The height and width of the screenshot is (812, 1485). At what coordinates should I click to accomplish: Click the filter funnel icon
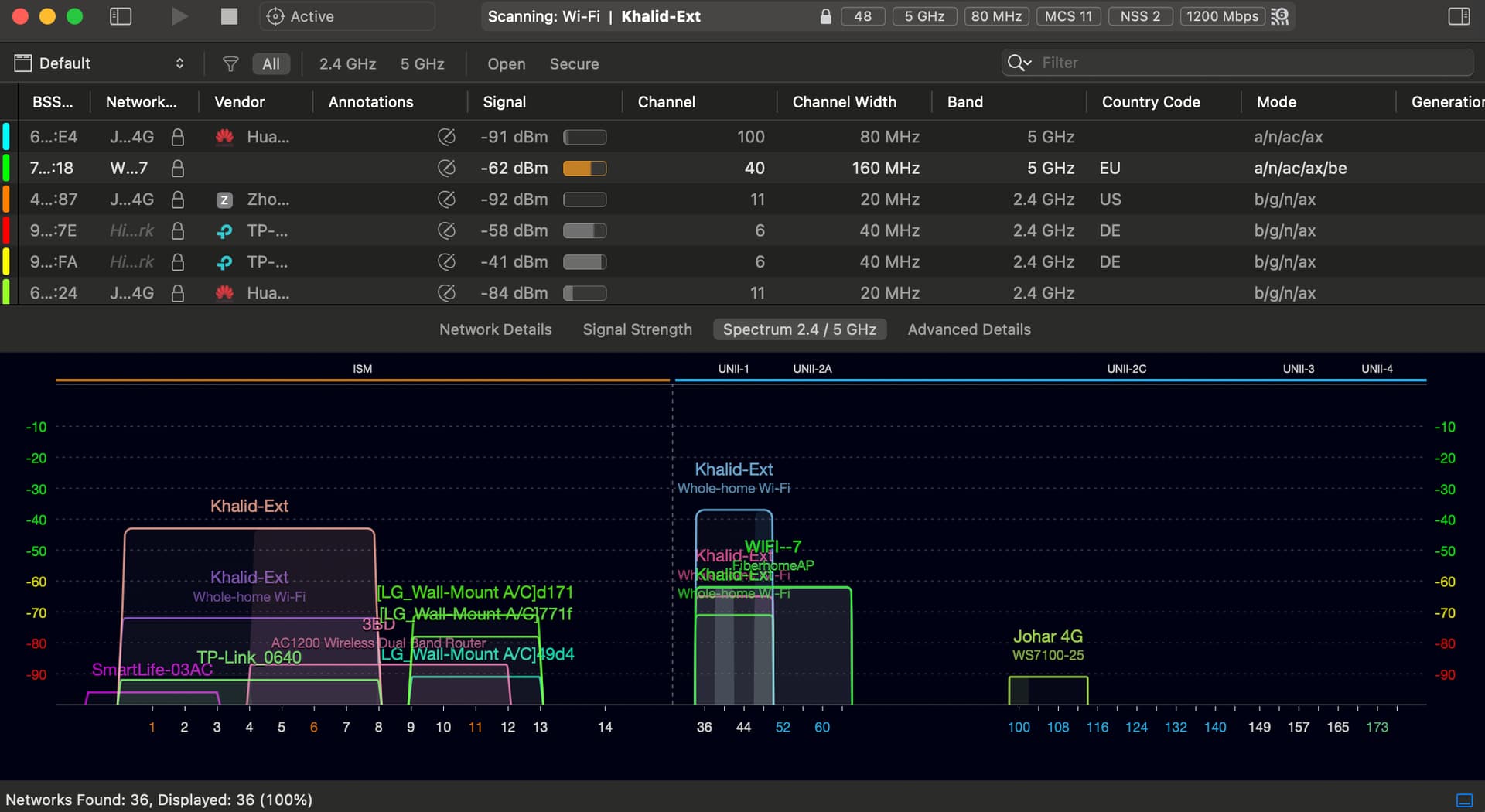(230, 63)
